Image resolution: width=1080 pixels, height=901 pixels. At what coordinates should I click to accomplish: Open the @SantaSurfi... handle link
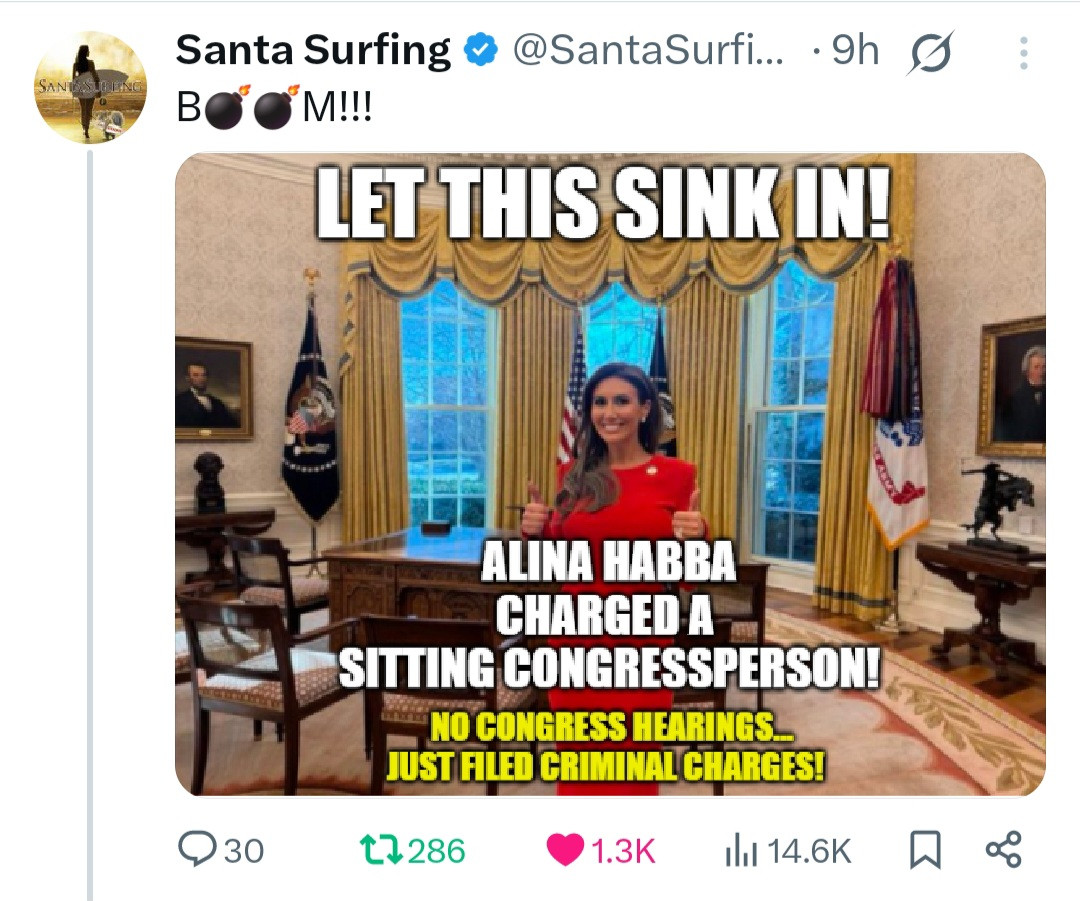pos(647,50)
